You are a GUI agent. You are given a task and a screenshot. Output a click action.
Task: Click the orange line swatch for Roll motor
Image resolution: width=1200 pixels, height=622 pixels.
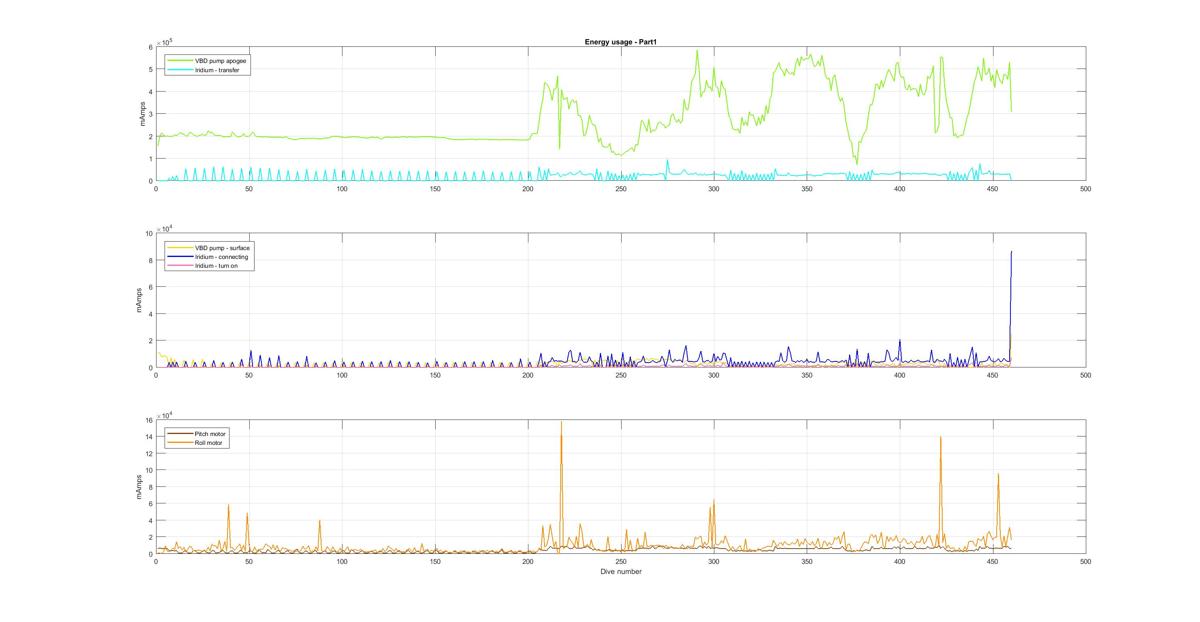[180, 442]
